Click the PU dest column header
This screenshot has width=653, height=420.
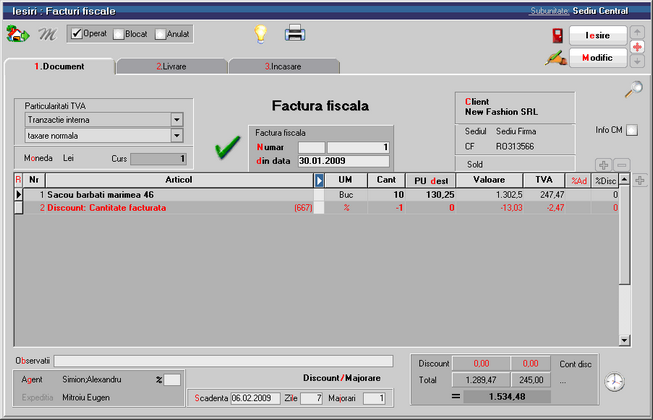pyautogui.click(x=431, y=180)
